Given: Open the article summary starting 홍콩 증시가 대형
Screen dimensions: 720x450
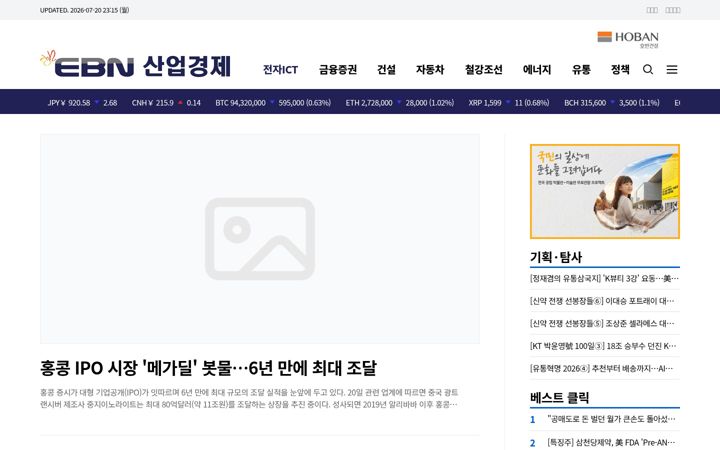Looking at the screenshot, I should point(249,399).
